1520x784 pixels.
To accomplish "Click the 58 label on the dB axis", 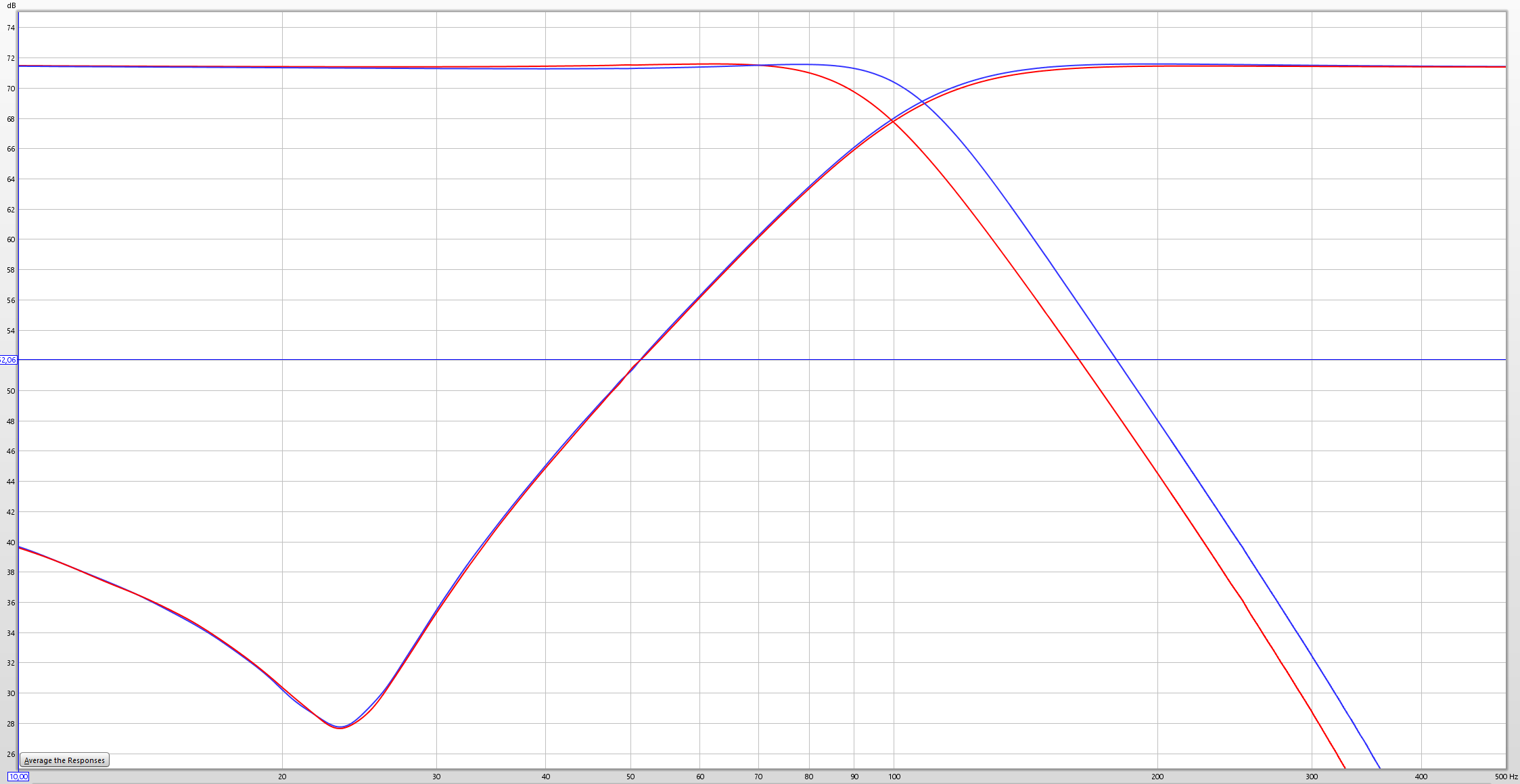I will pyautogui.click(x=11, y=270).
